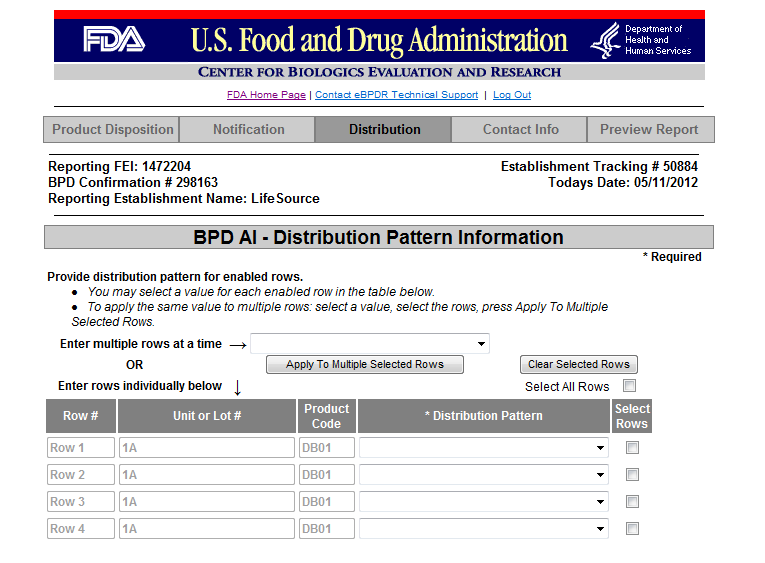Switch to the Product Disposition tab
Screen dimensions: 765x563
tap(112, 130)
